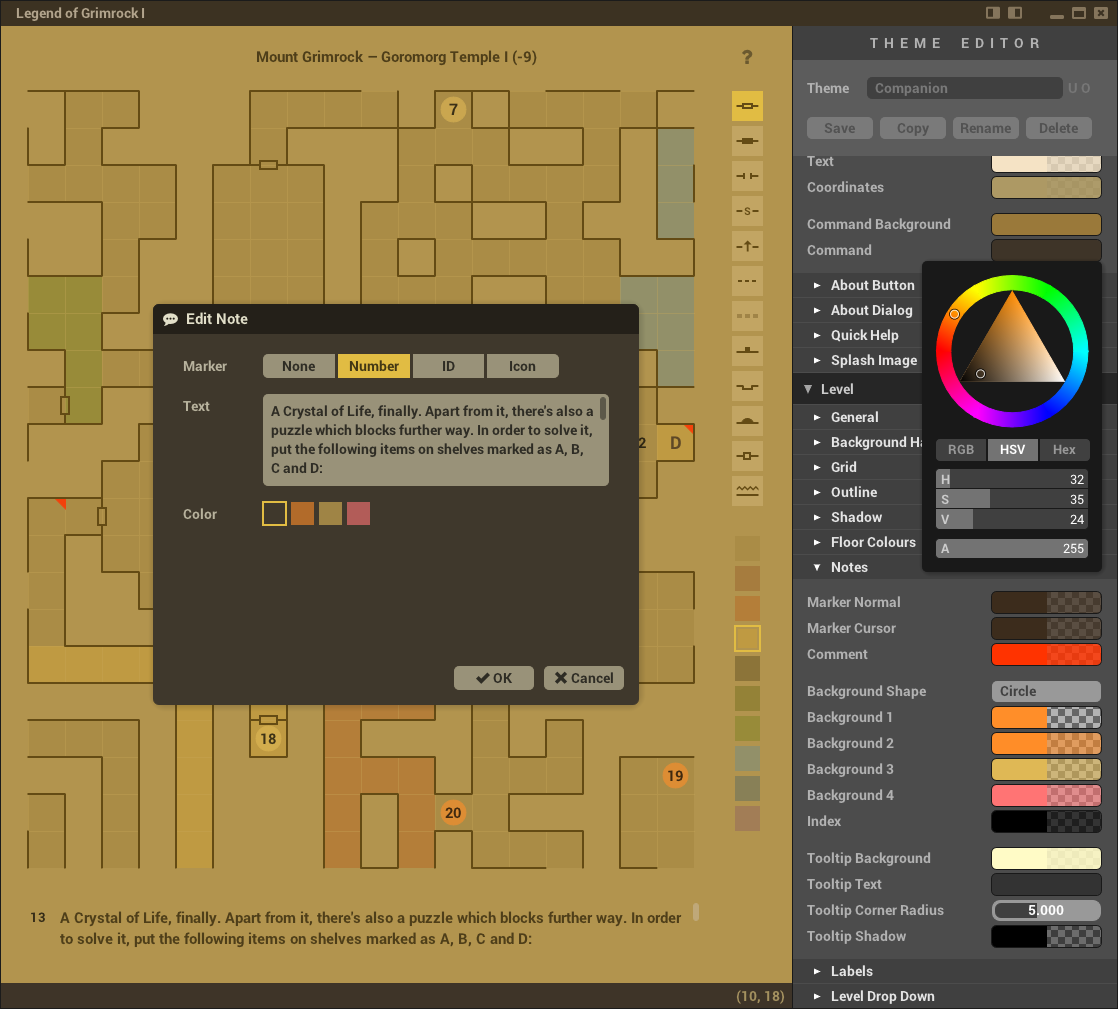1118x1009 pixels.
Task: Select the filled locked door tool
Action: (747, 141)
